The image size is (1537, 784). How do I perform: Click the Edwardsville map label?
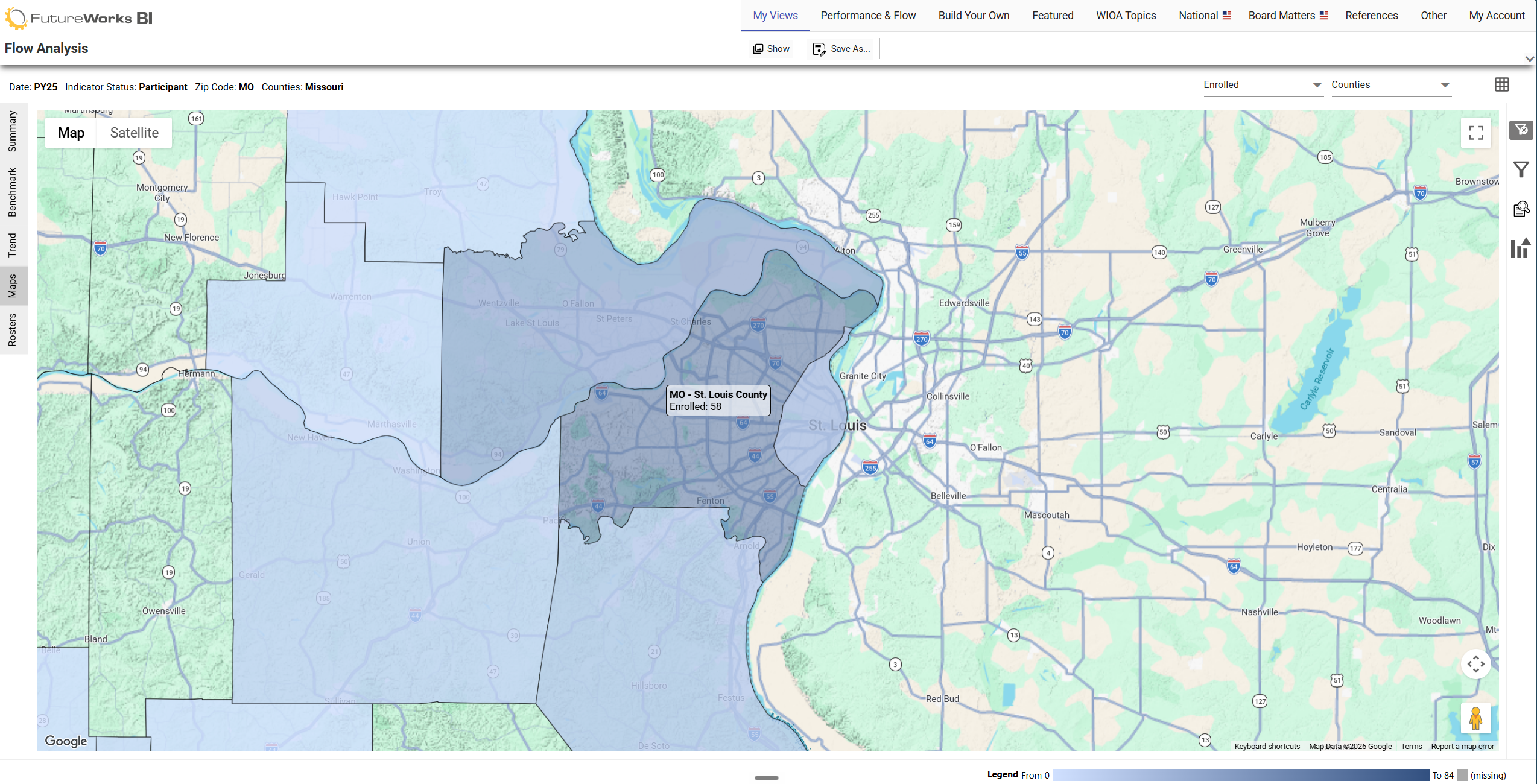964,303
